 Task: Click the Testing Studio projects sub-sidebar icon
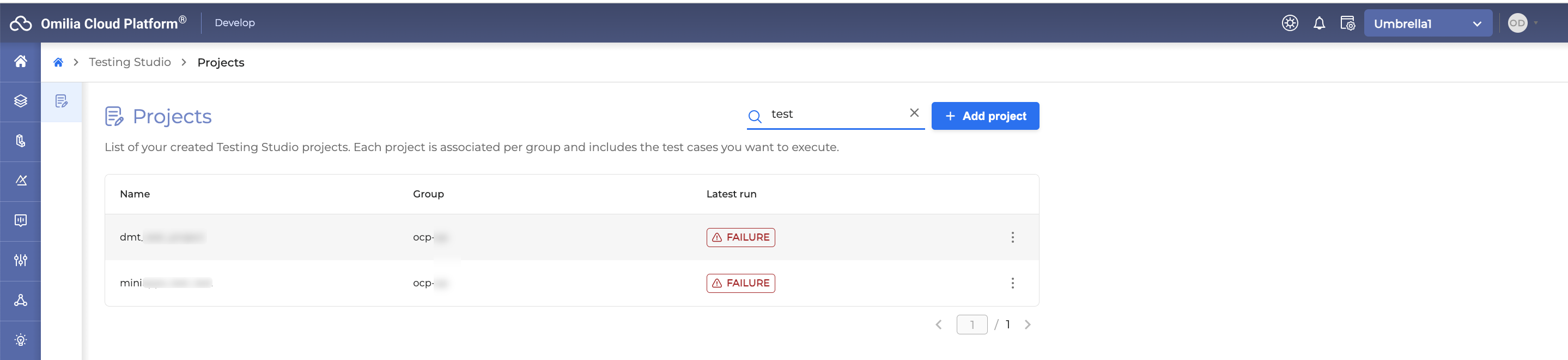[62, 101]
